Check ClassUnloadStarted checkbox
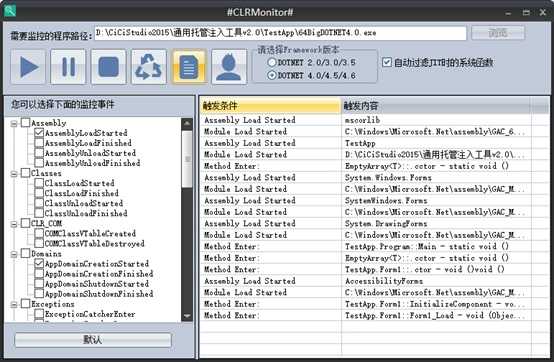 (39, 203)
